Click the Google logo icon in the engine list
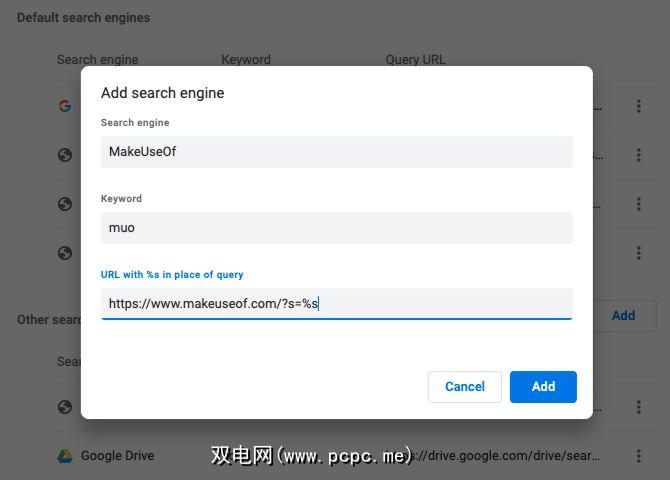 coord(65,106)
